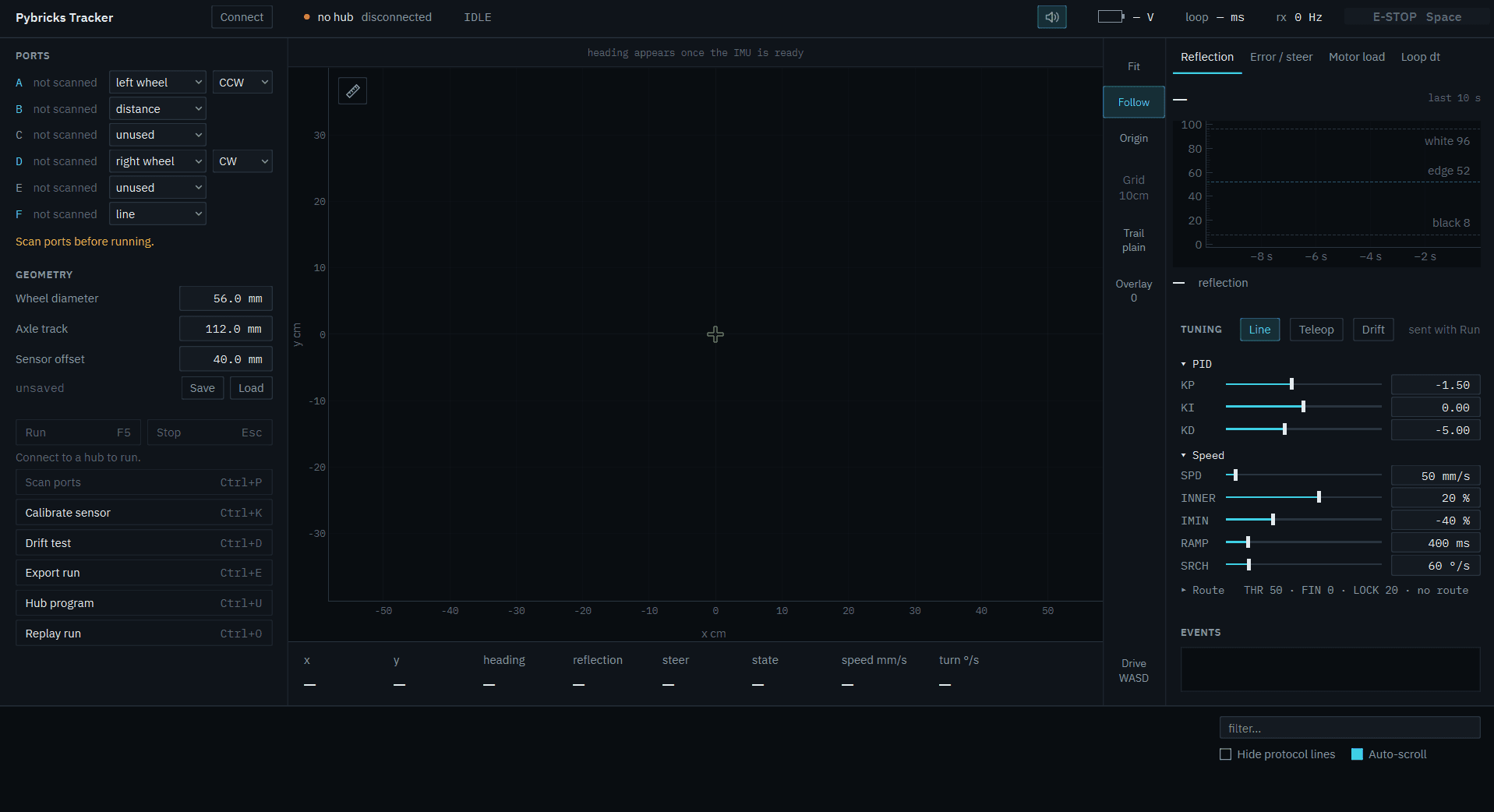Adjust the KP slider

pyautogui.click(x=1303, y=384)
